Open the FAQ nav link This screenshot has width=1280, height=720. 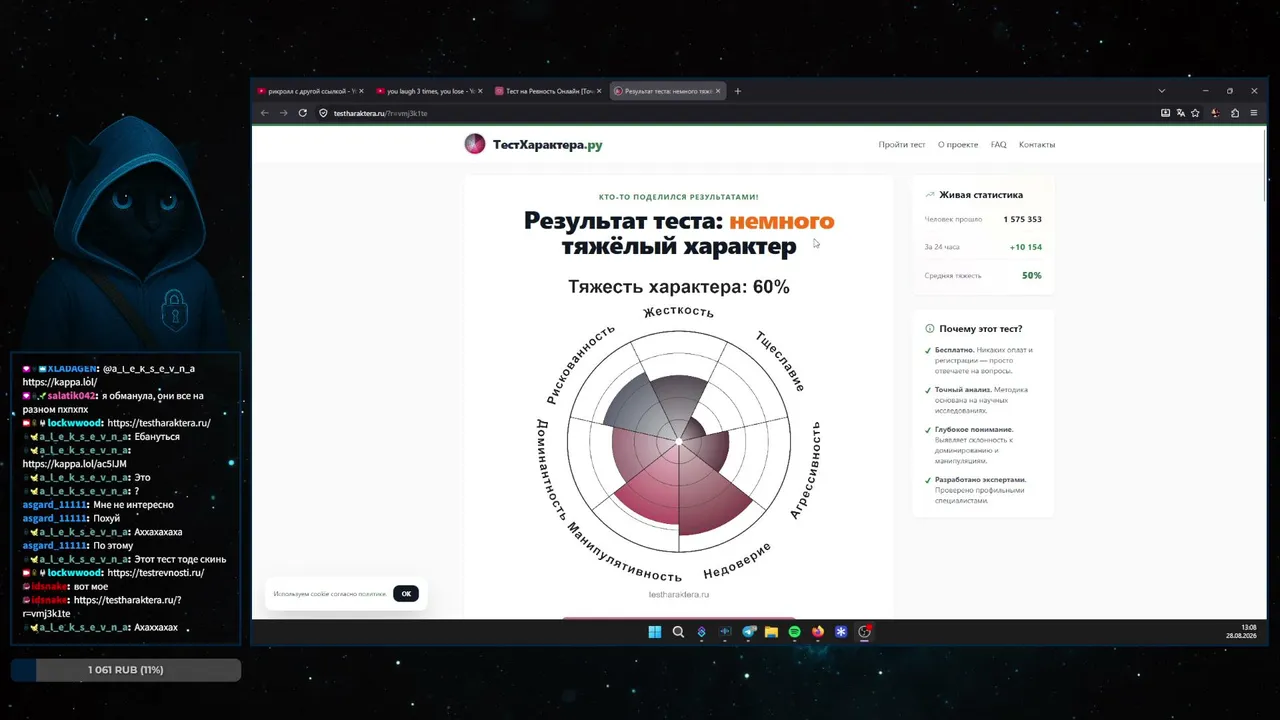[999, 144]
